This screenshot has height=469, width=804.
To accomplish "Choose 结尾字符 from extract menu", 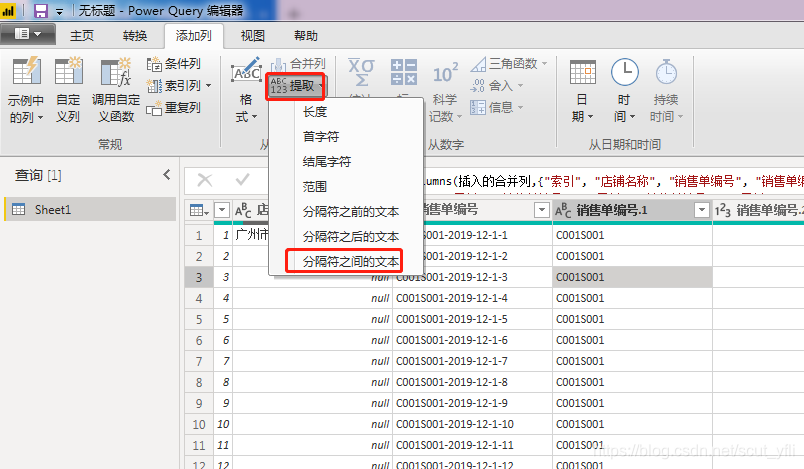I will [346, 162].
